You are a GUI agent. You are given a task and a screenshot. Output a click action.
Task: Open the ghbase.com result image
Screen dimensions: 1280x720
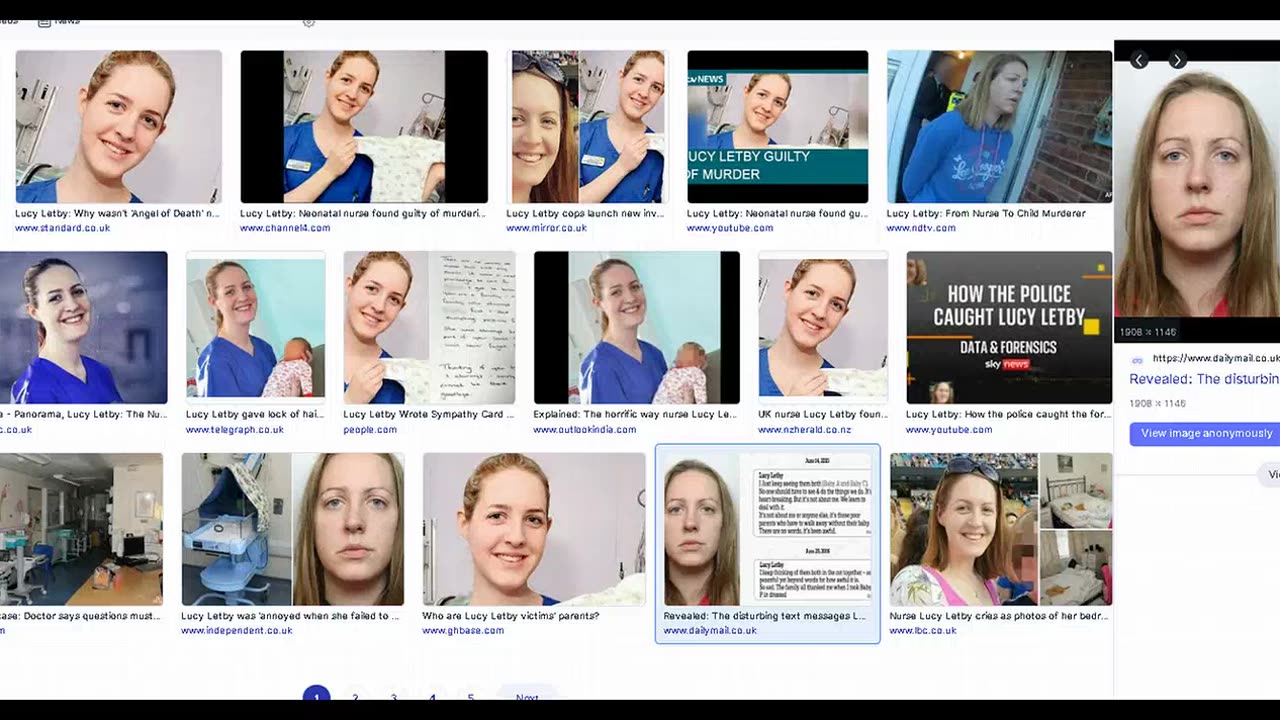click(534, 529)
